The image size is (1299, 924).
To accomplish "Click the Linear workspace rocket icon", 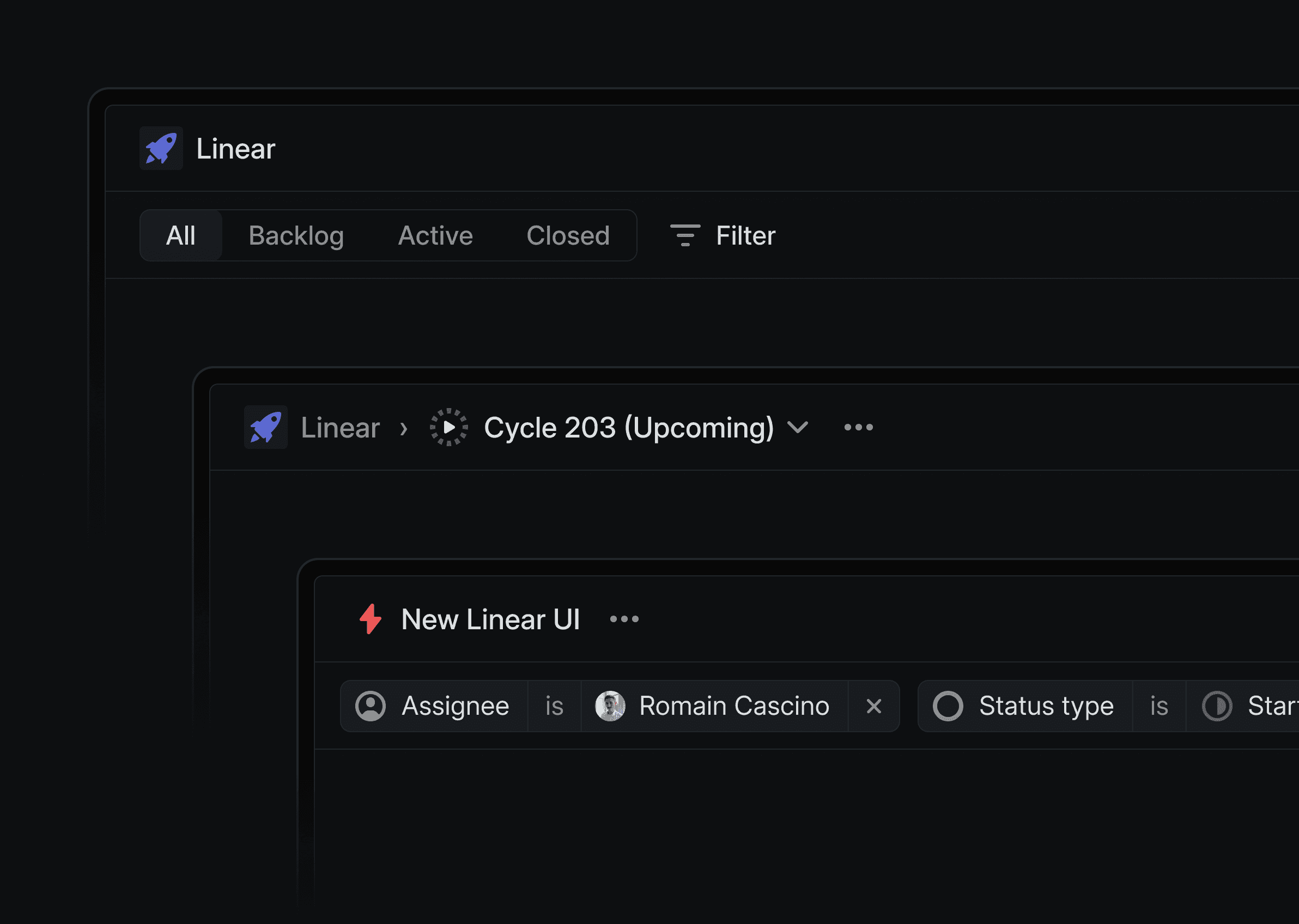I will pyautogui.click(x=161, y=149).
